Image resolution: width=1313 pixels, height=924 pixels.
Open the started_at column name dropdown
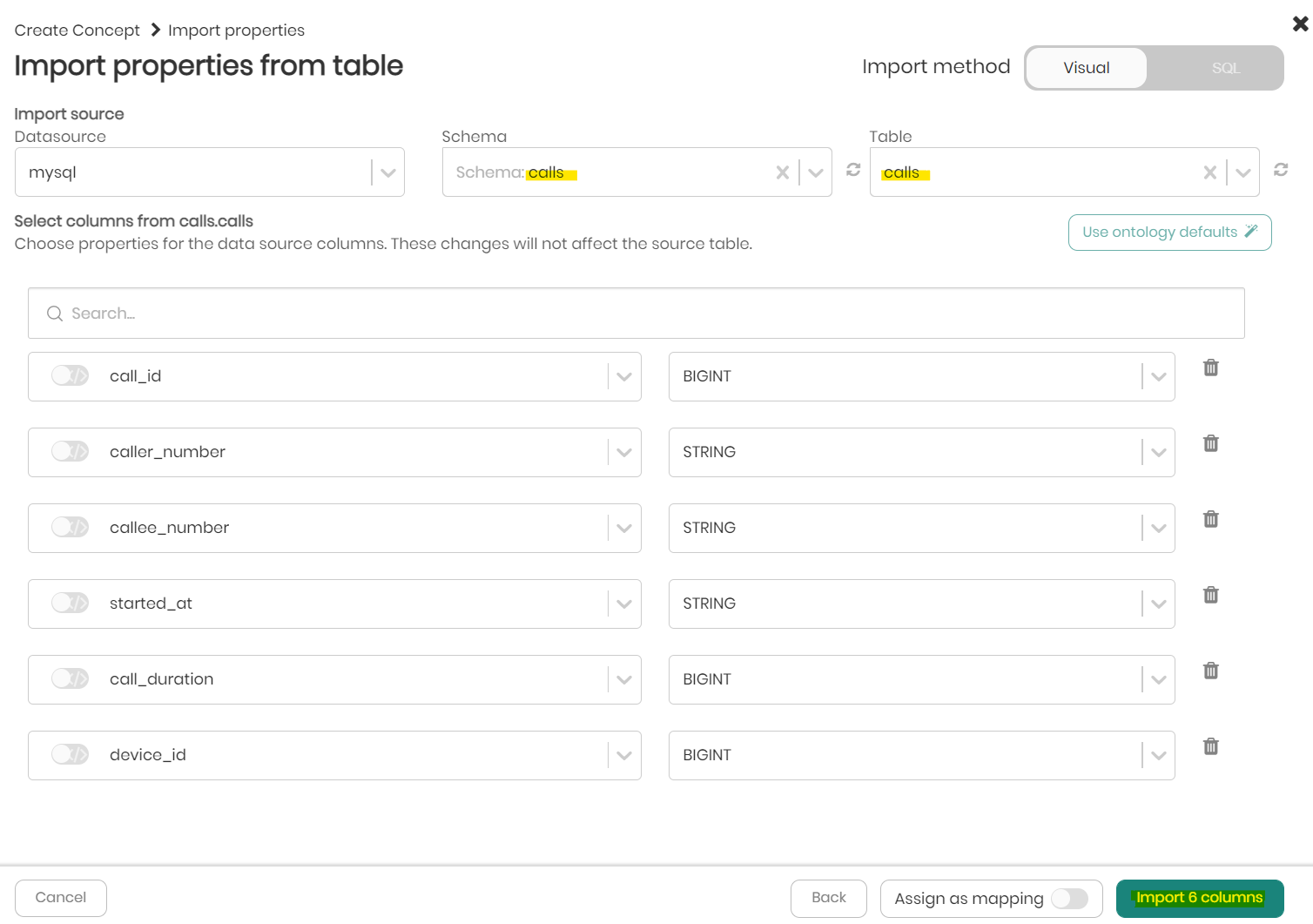623,604
